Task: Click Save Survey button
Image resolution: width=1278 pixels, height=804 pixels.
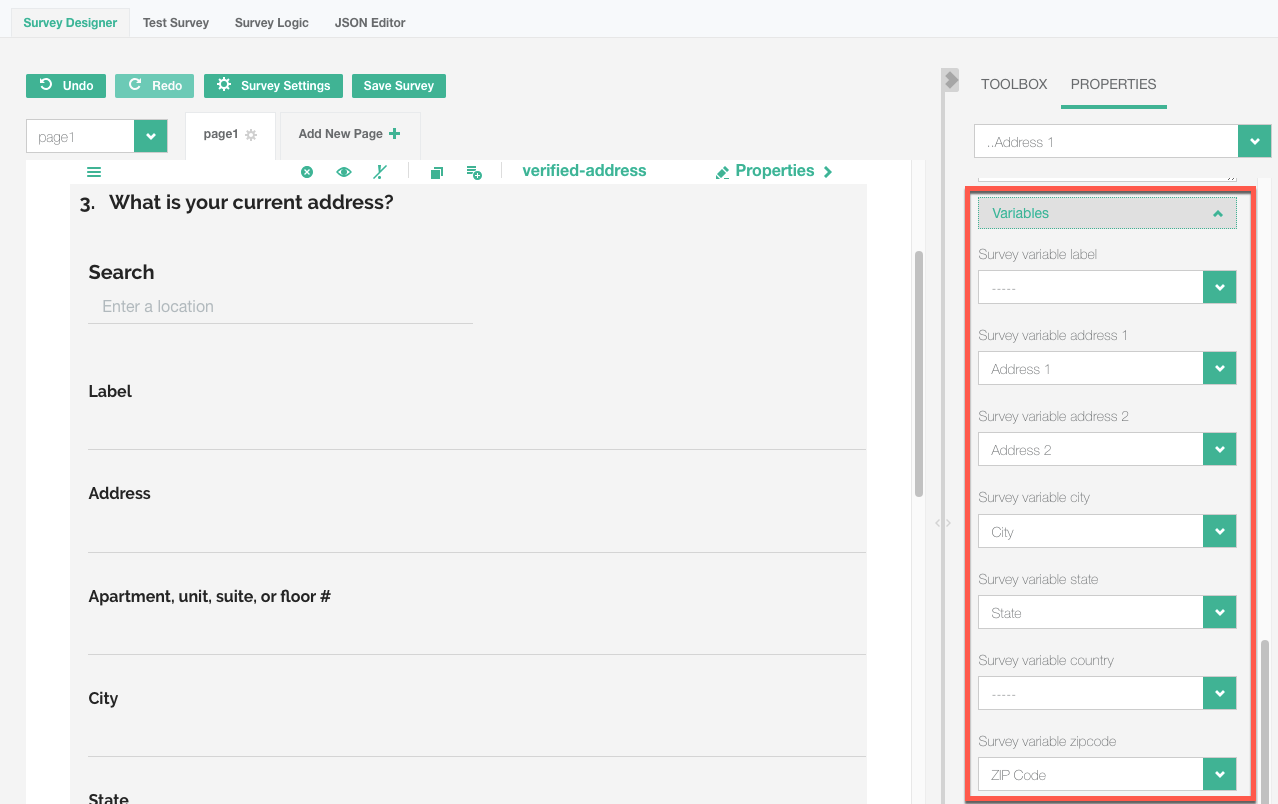Action: tap(398, 86)
